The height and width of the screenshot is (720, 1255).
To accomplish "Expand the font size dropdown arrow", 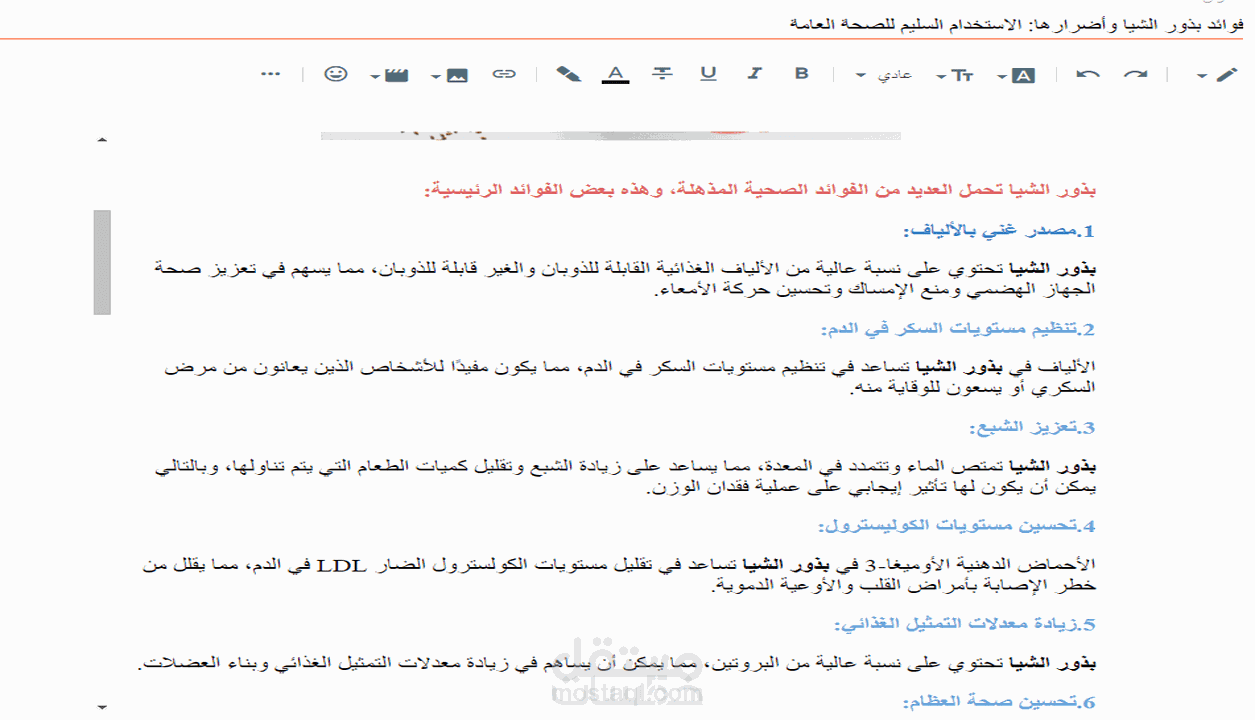I will point(940,76).
